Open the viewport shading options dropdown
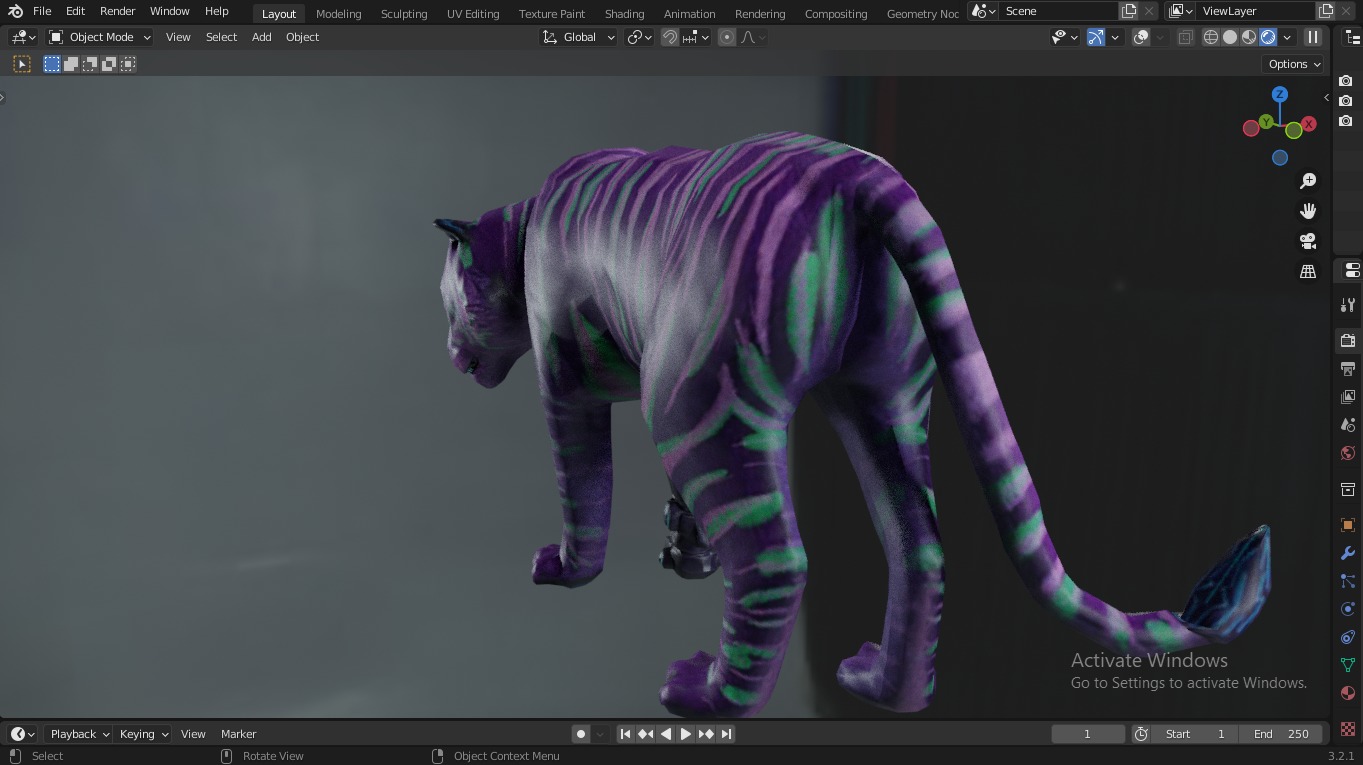This screenshot has height=765, width=1363. pyautogui.click(x=1287, y=37)
